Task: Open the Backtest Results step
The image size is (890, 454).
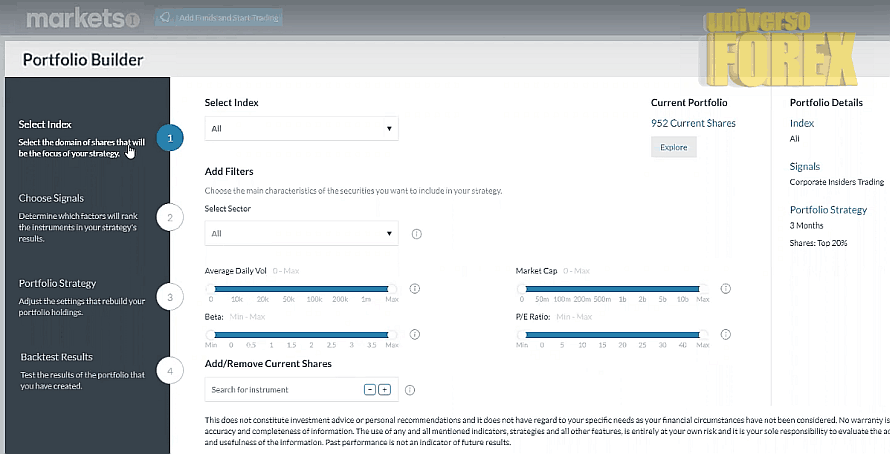Action: pos(57,357)
